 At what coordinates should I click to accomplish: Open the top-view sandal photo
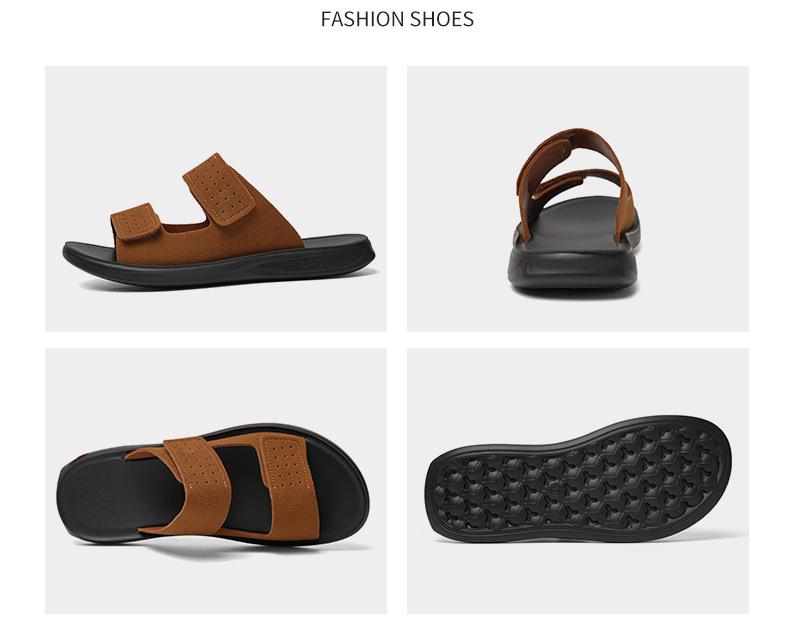tap(216, 481)
